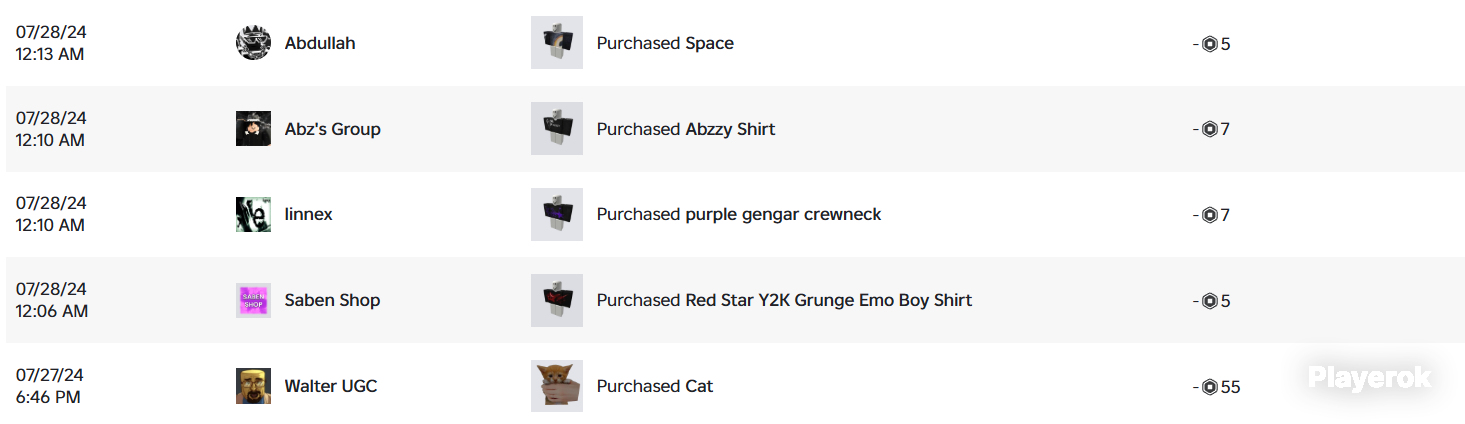Open the Abdullah seller profile link
This screenshot has height=424, width=1465.
point(320,43)
